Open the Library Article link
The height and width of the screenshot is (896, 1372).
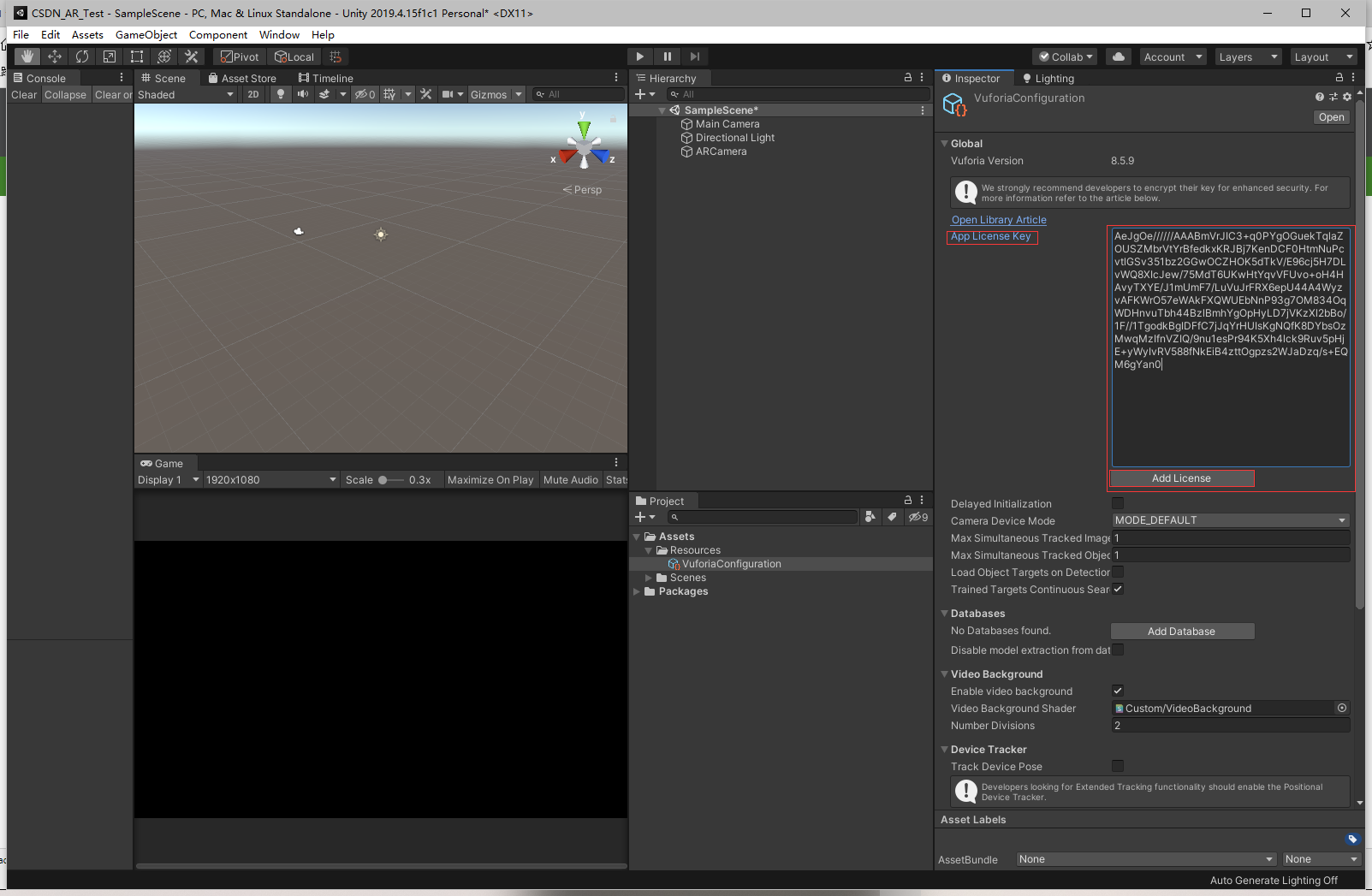[x=998, y=219]
